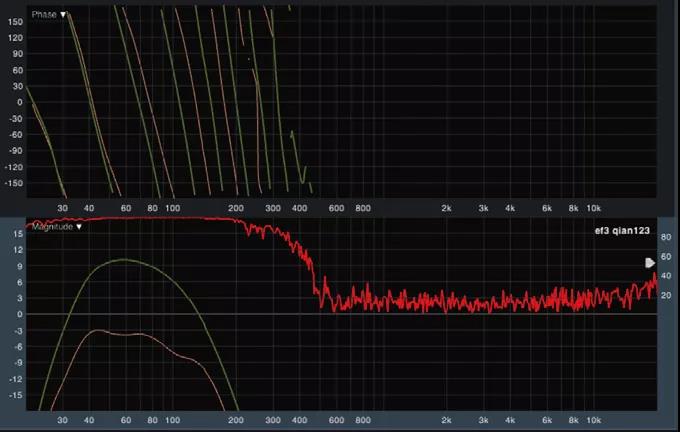Click the -15 dB label on Magnitude axis
This screenshot has width=680, height=432.
[x=16, y=395]
